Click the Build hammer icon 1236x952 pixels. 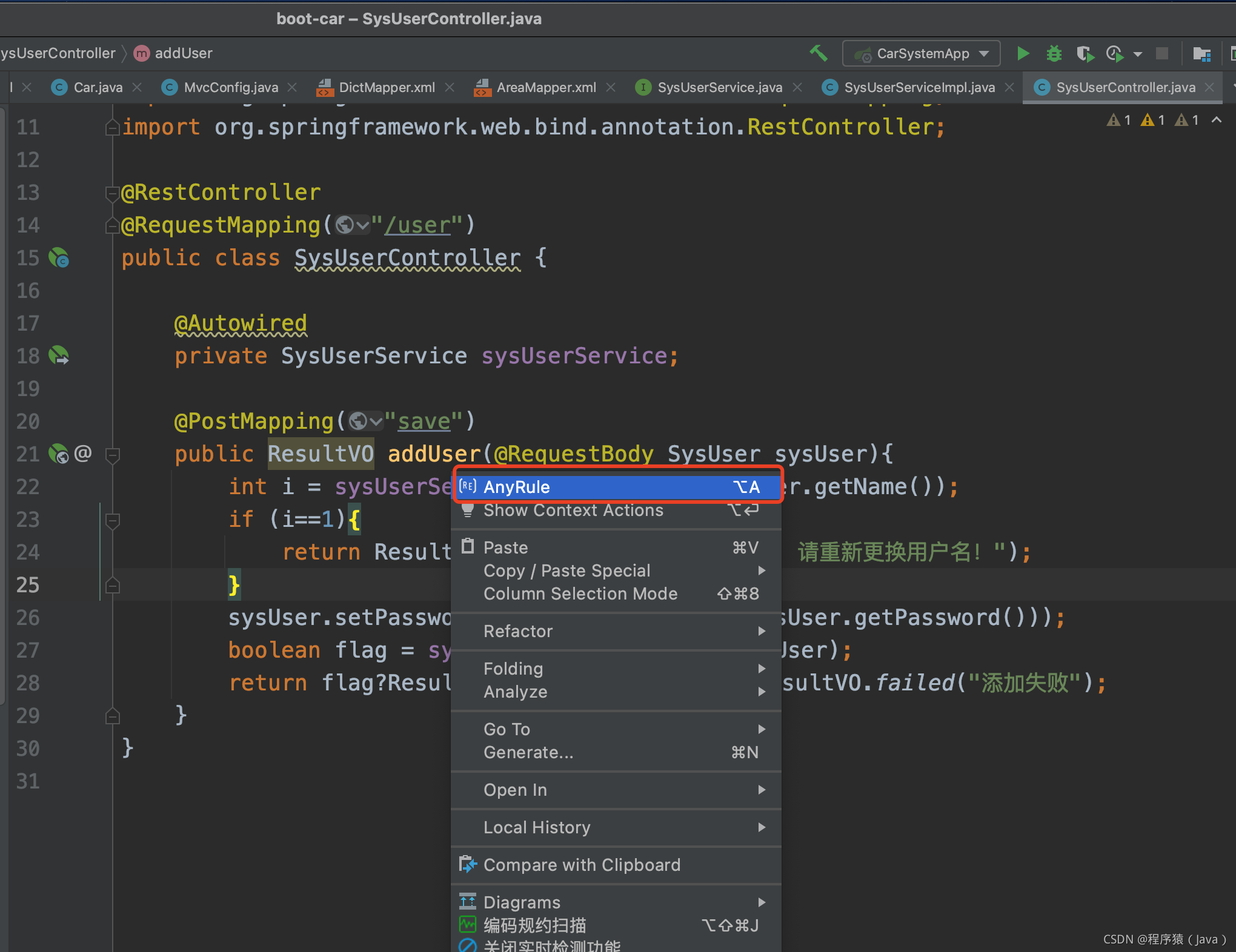tap(819, 53)
